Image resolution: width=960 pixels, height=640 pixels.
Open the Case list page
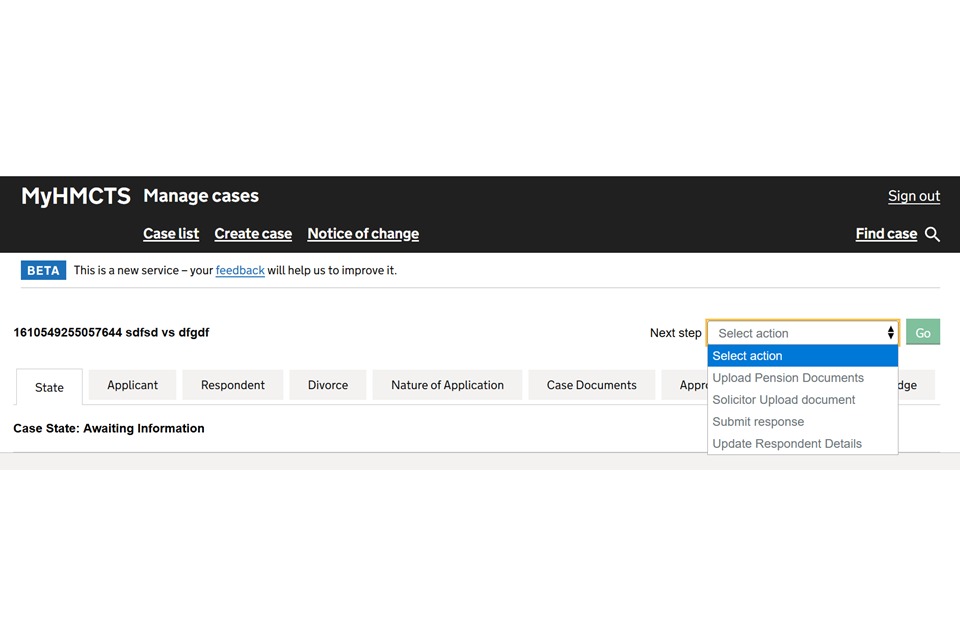(x=171, y=234)
